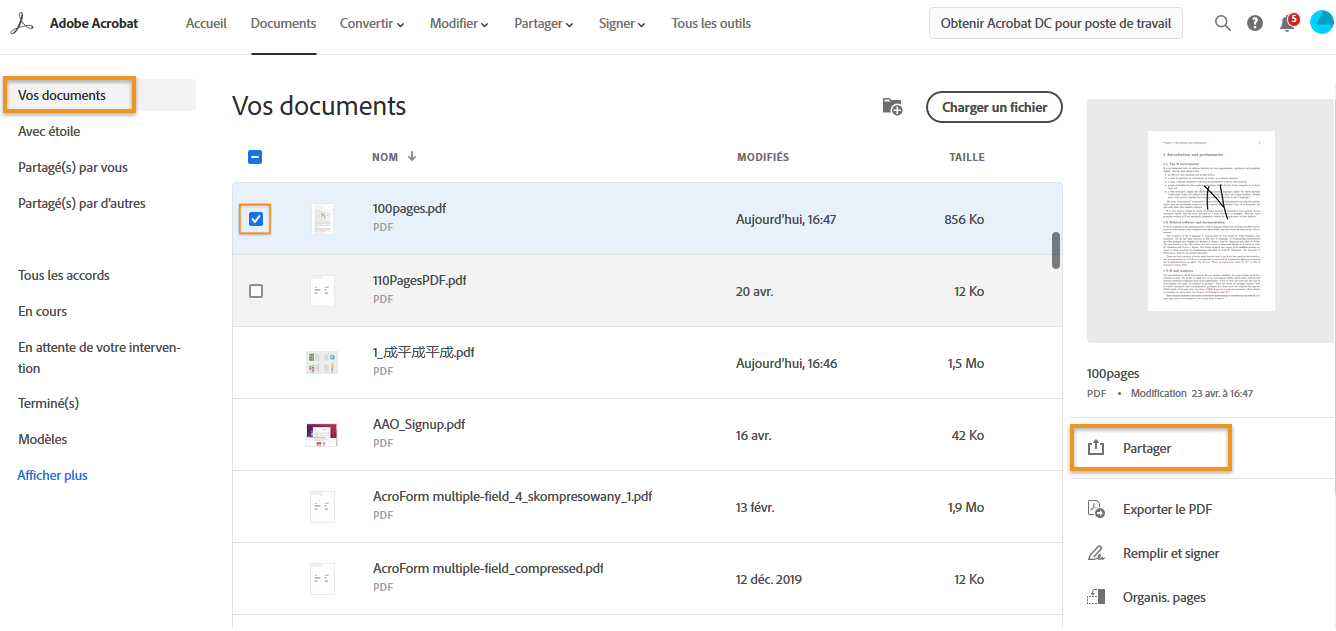Open the notifications bell icon
The image size is (1336, 631).
[1288, 23]
